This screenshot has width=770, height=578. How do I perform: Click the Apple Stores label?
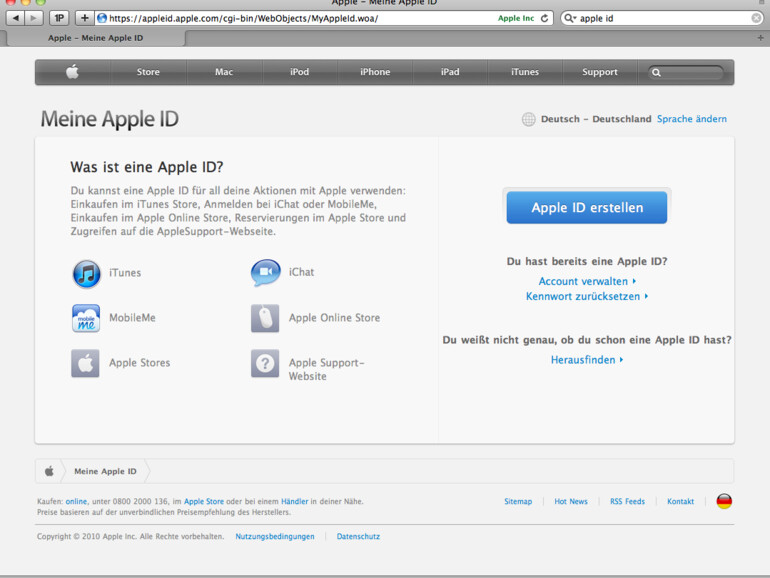click(x=139, y=363)
